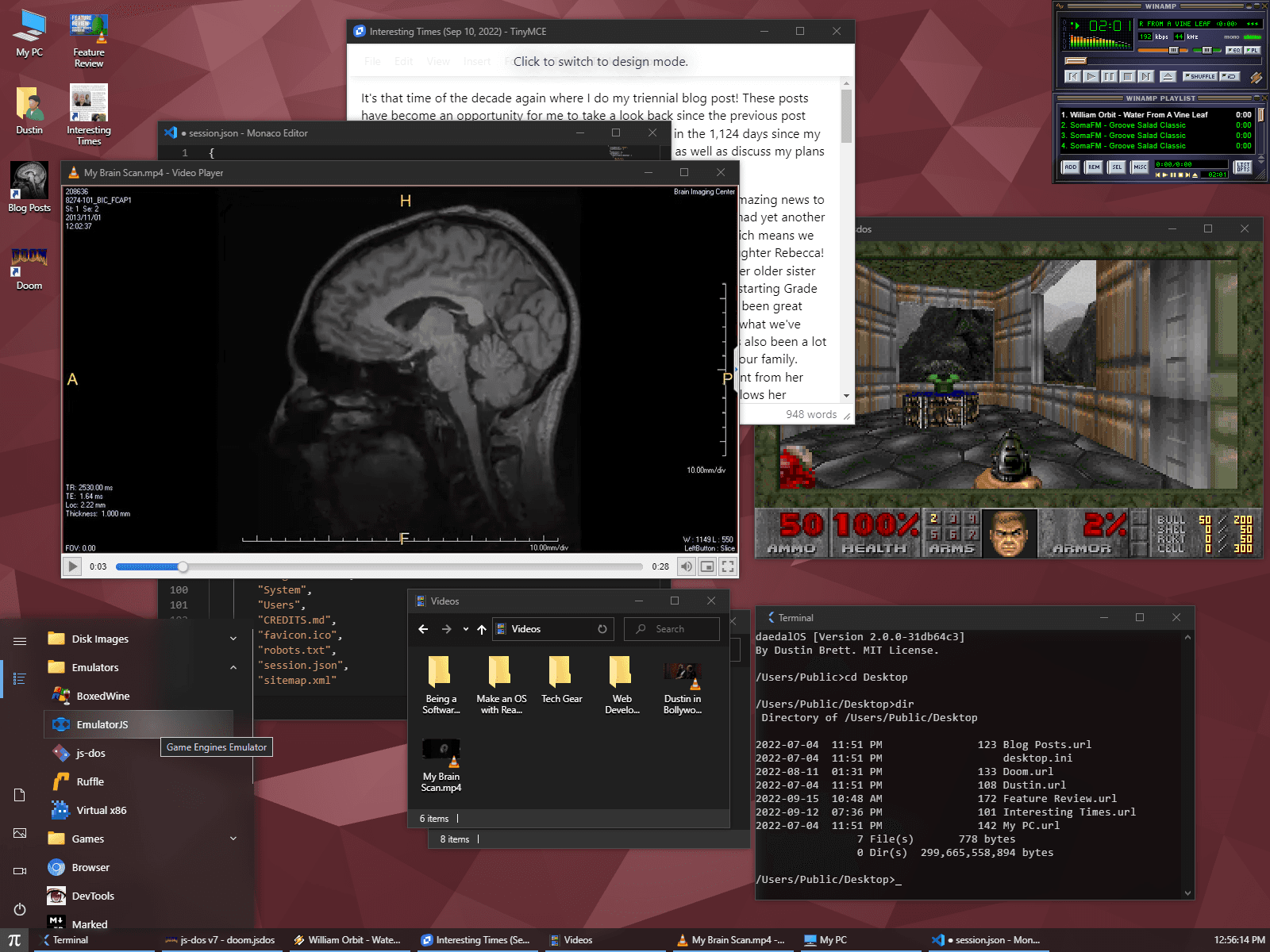This screenshot has width=1270, height=952.
Task: Collapse the Emulators folder in start menu
Action: pyautogui.click(x=233, y=667)
